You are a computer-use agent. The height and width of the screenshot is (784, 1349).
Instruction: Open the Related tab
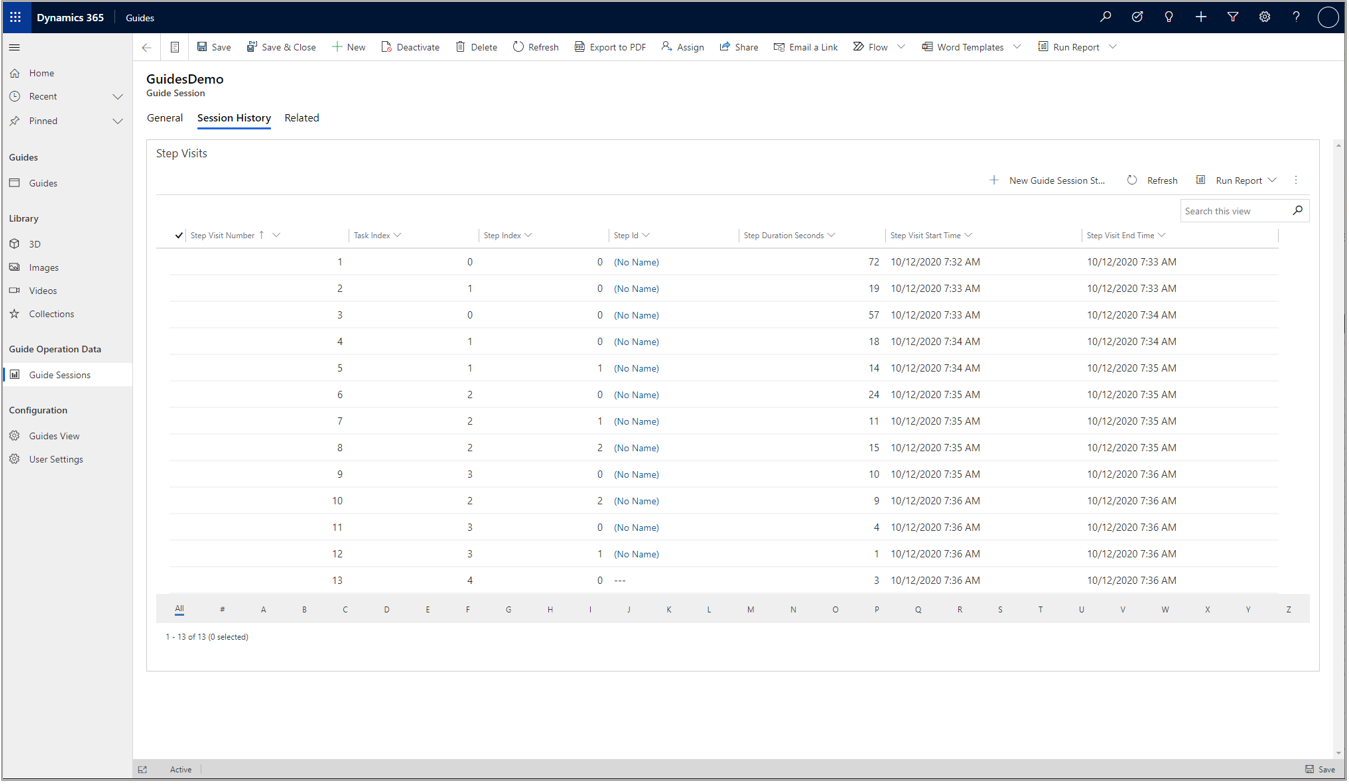301,118
